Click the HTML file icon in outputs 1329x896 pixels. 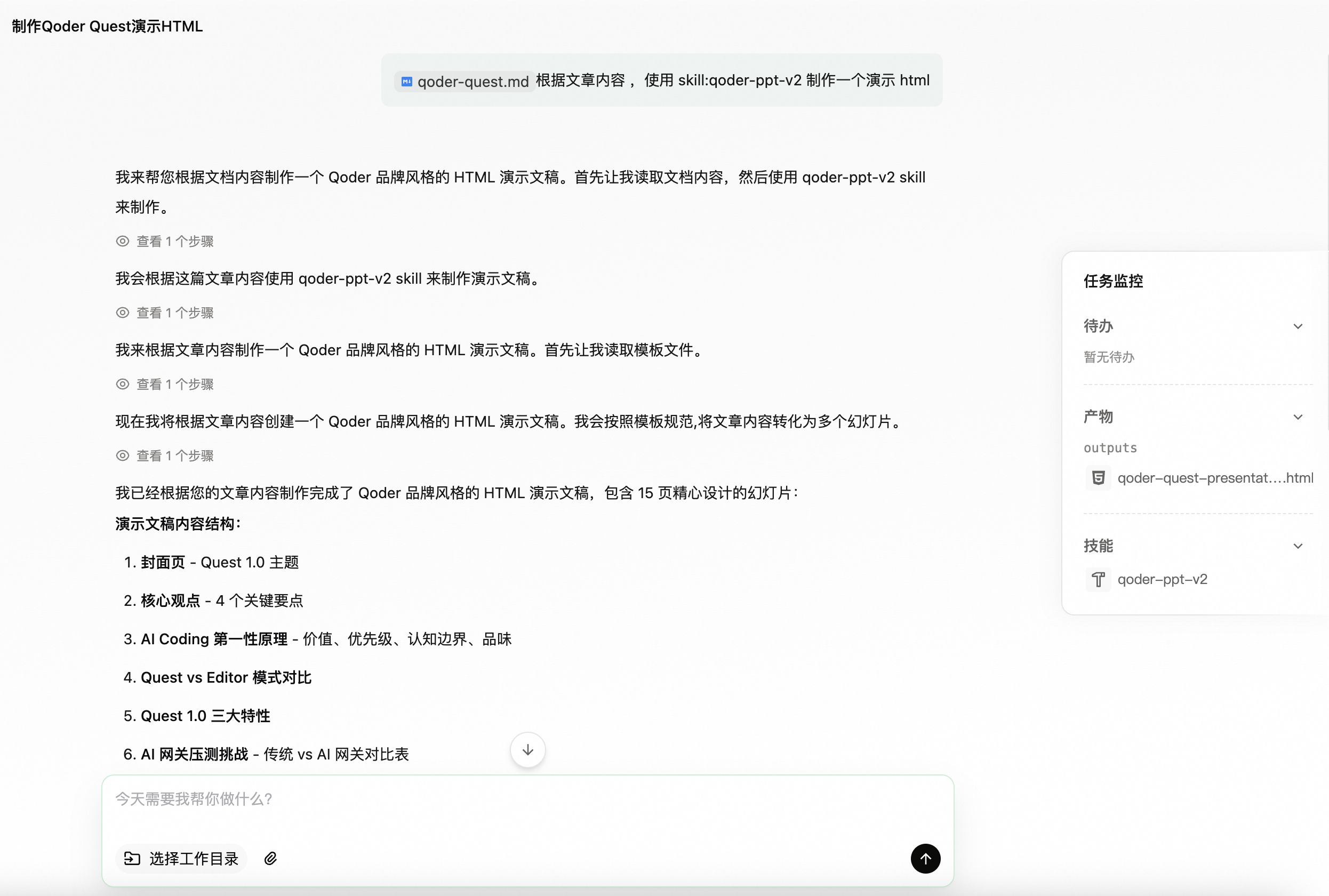[1098, 478]
